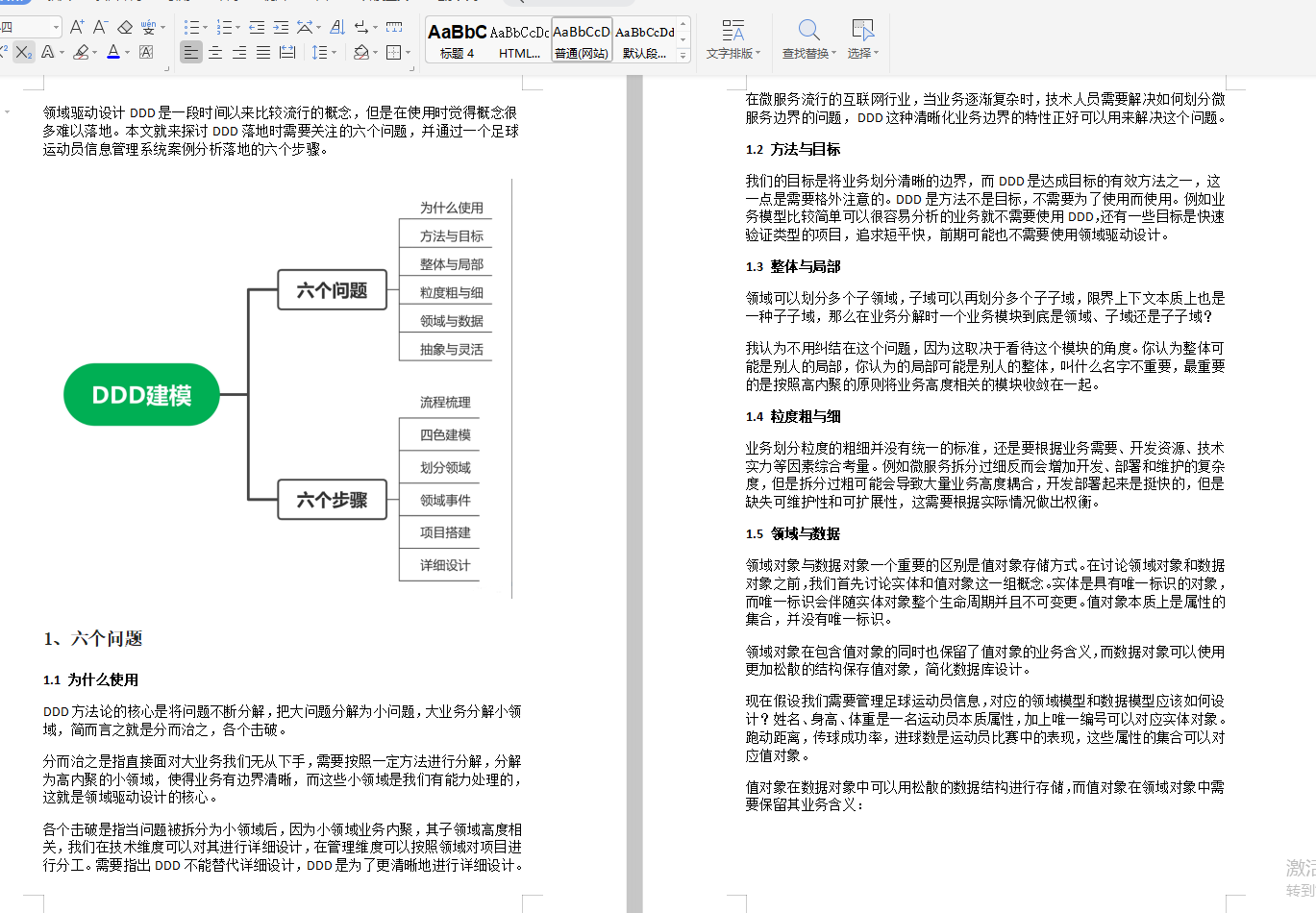Click the line spacing icon
1316x913 pixels.
coord(321,52)
